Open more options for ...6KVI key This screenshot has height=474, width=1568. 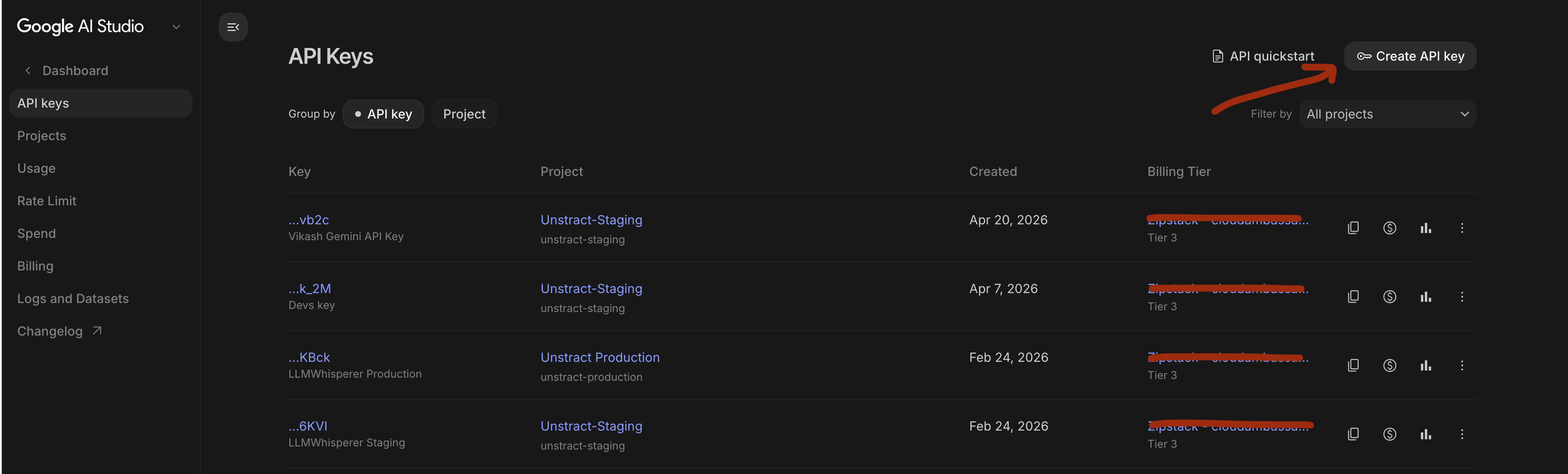tap(1461, 434)
